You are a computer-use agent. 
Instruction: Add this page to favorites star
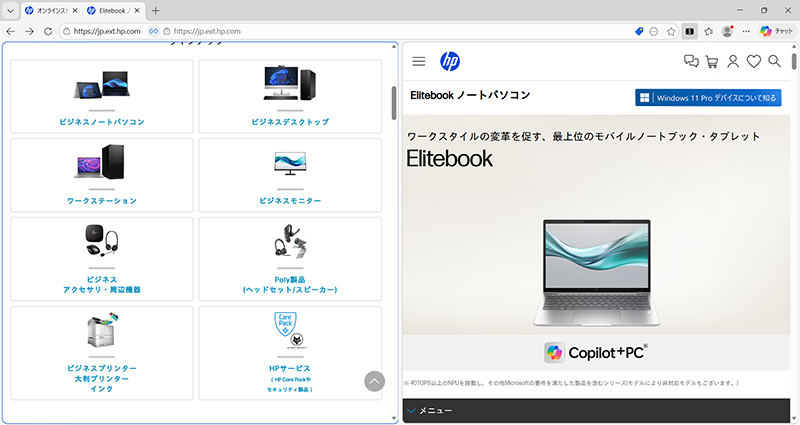[671, 31]
